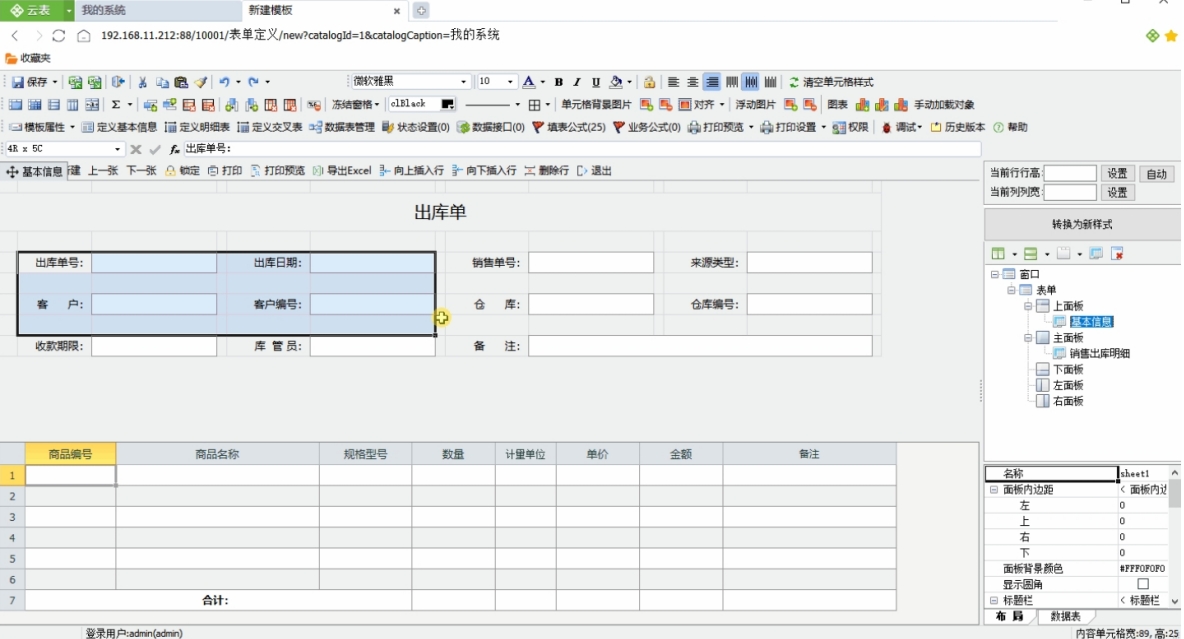Toggle italic formatting icon

coord(577,82)
